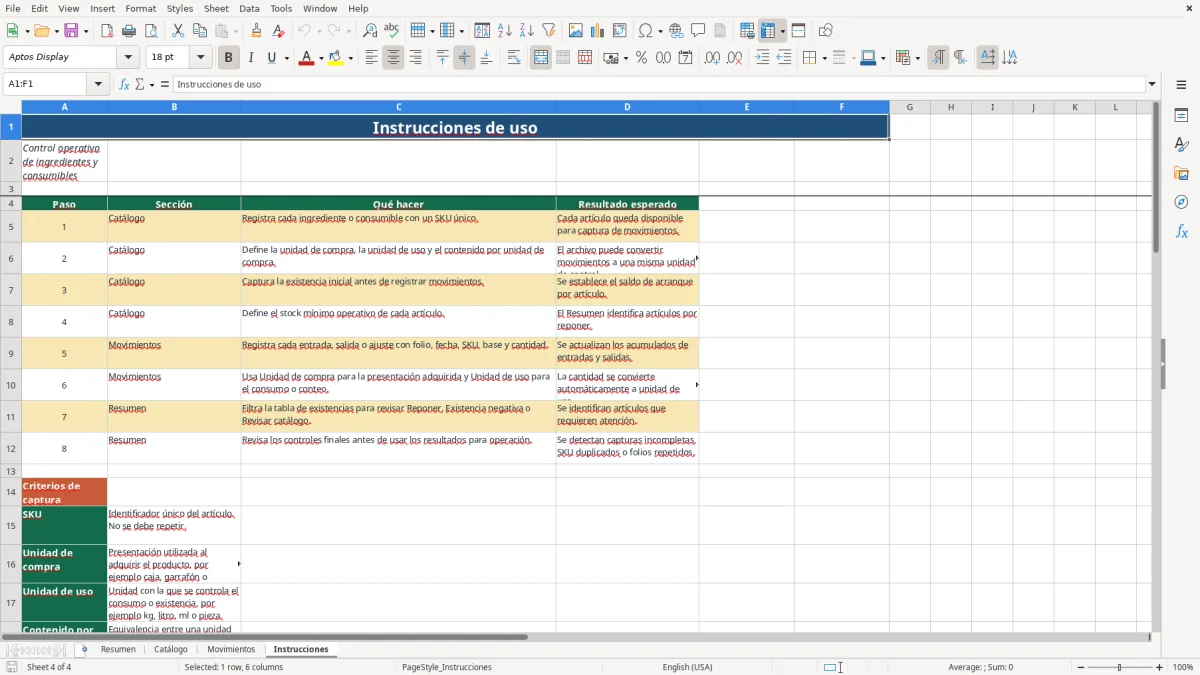The width and height of the screenshot is (1200, 675).
Task: Insert special character omega icon
Action: point(645,31)
